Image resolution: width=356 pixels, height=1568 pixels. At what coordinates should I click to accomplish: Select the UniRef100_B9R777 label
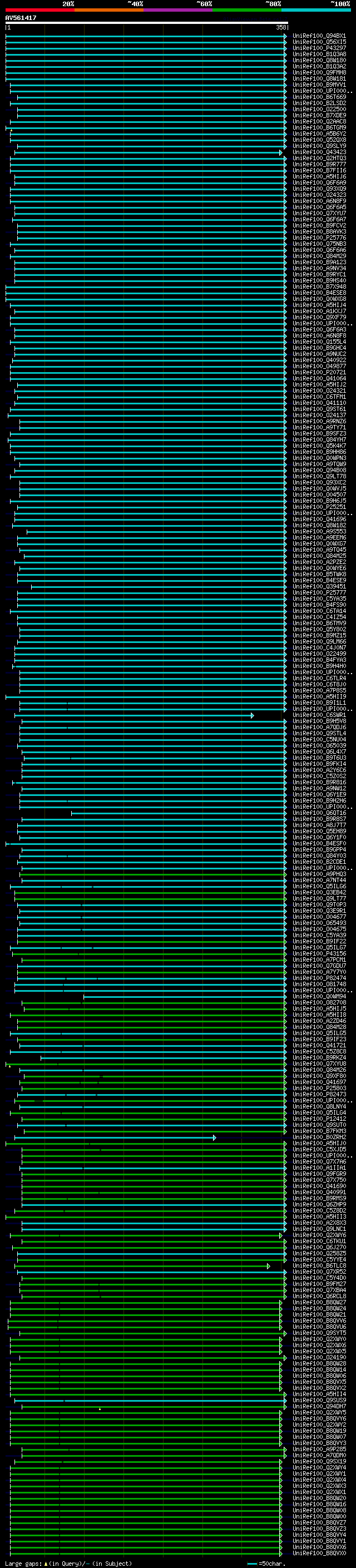pos(319,164)
